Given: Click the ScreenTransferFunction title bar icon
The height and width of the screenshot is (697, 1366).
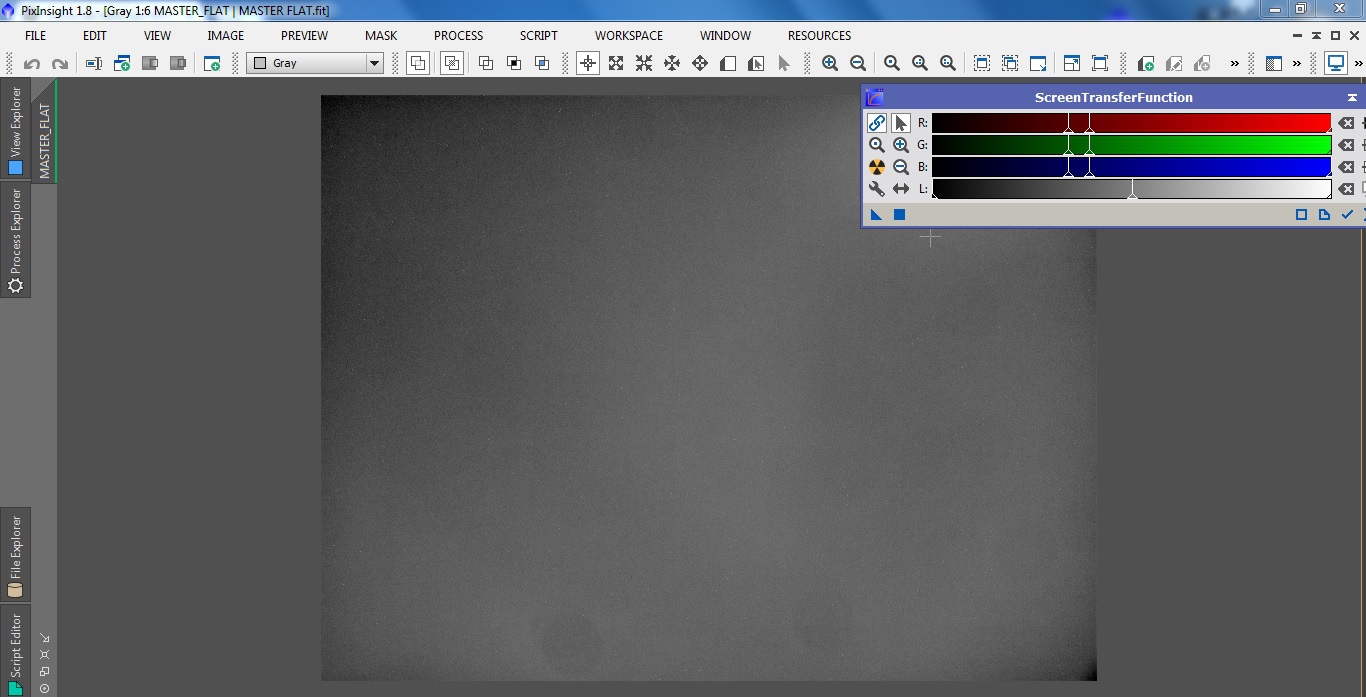Looking at the screenshot, I should click(x=874, y=98).
